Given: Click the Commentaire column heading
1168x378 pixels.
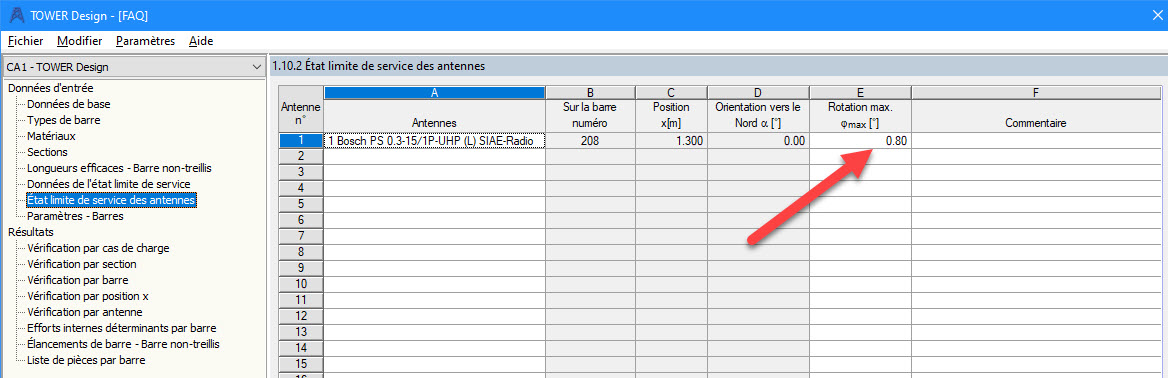Looking at the screenshot, I should pyautogui.click(x=1035, y=116).
